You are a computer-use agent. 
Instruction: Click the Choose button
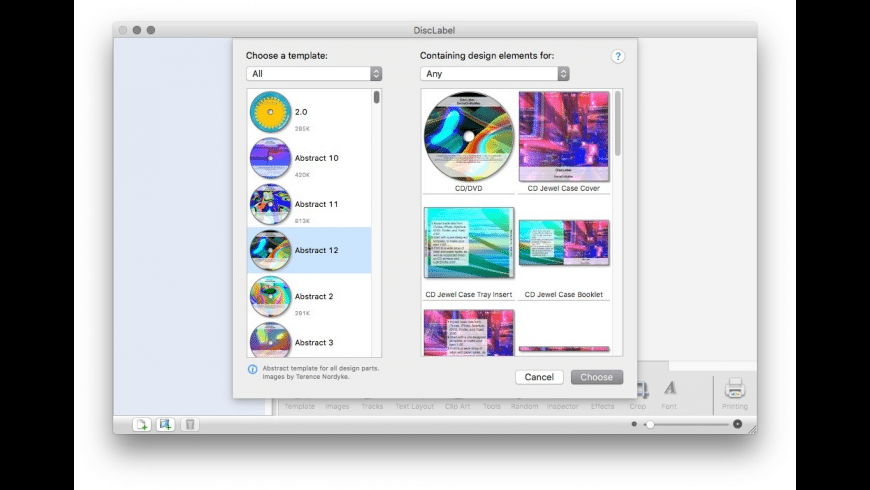[597, 377]
